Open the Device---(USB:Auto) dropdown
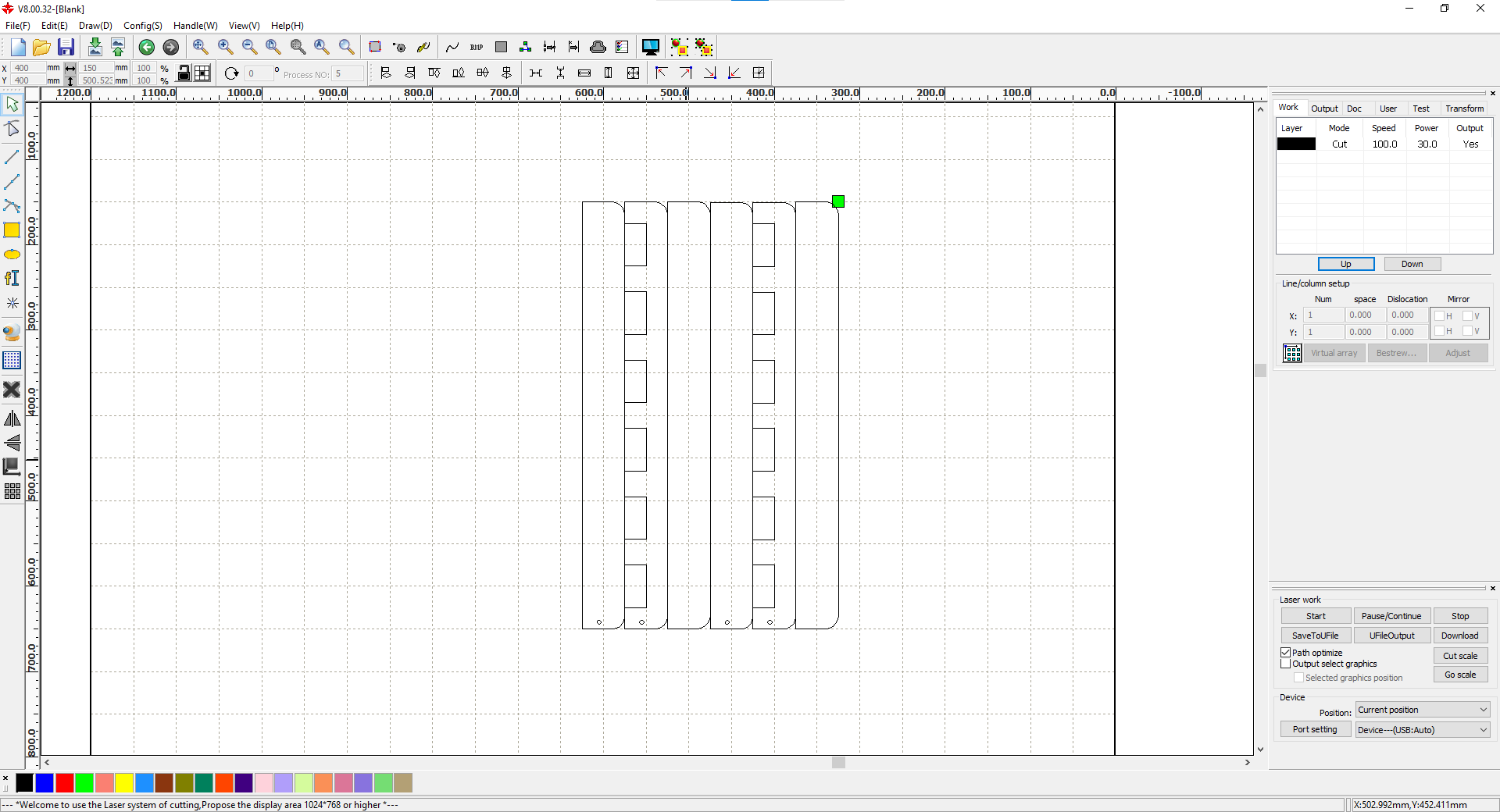The height and width of the screenshot is (812, 1500). [x=1421, y=730]
